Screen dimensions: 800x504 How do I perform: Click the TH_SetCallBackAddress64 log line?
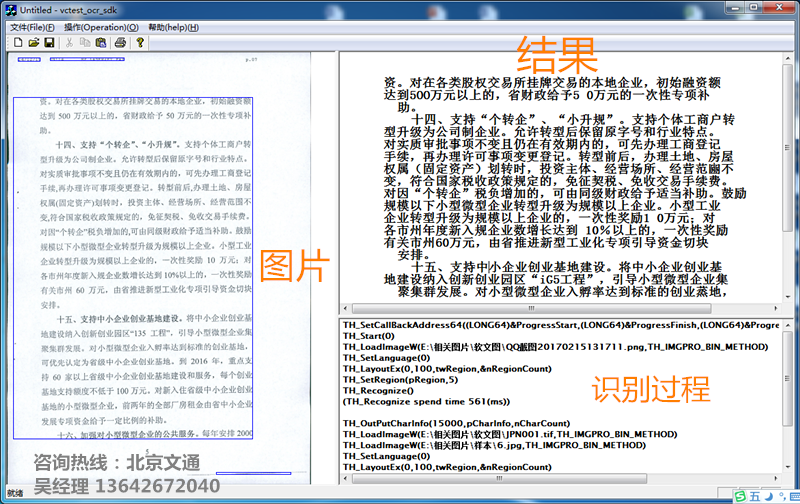tap(561, 325)
